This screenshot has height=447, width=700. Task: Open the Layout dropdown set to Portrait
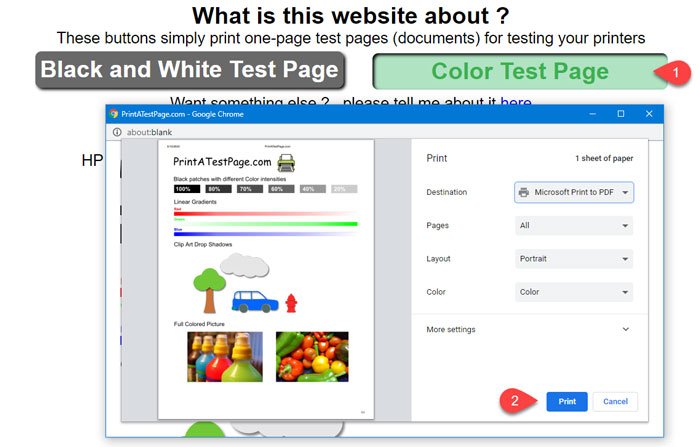point(573,259)
